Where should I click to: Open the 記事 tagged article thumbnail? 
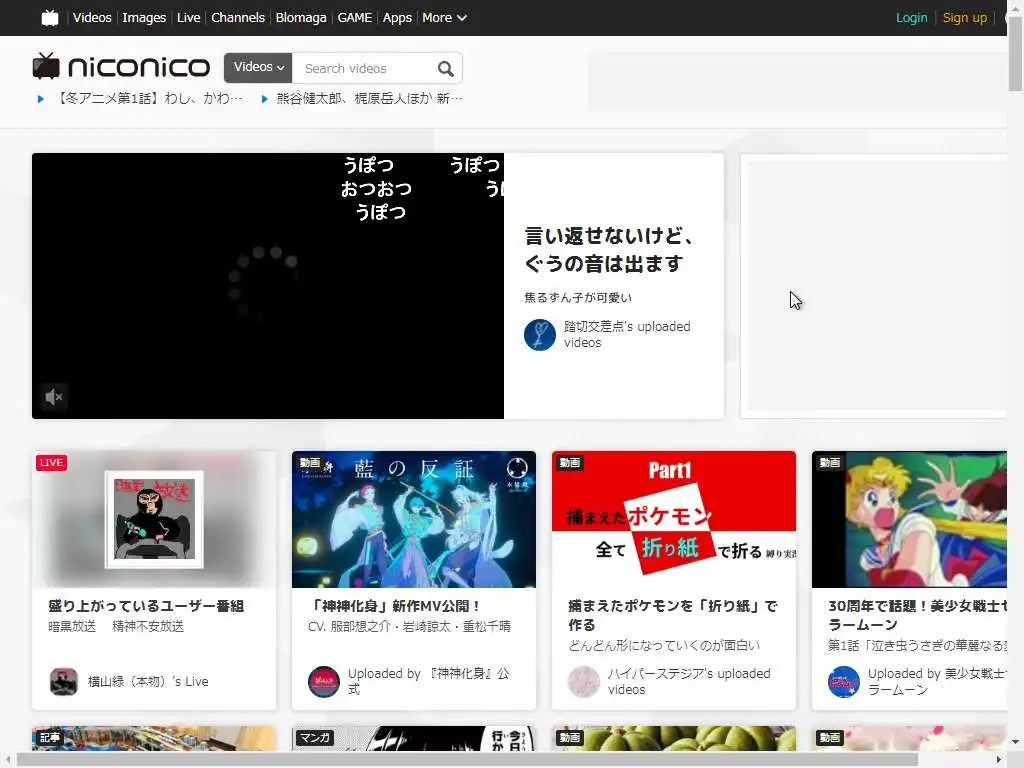154,739
